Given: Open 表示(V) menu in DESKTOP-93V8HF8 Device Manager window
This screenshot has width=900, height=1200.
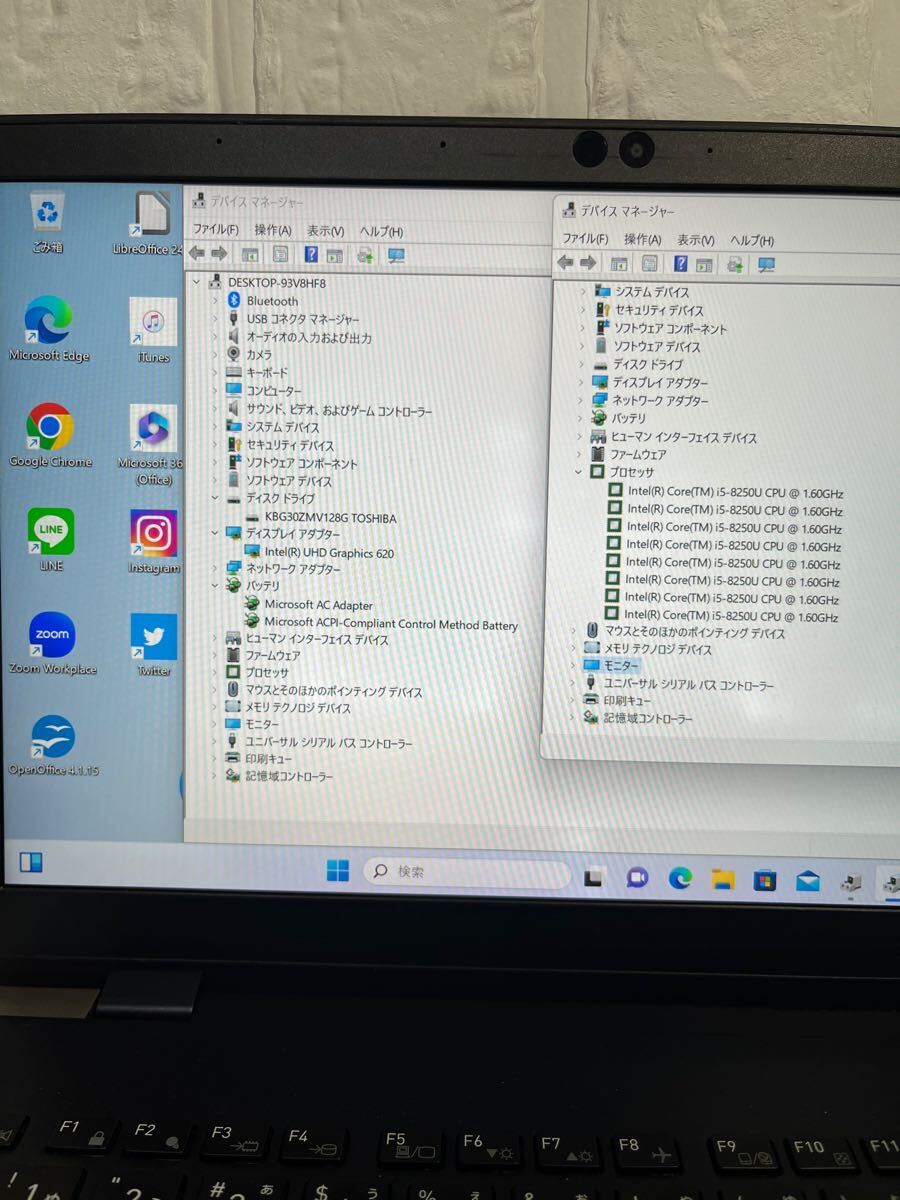Looking at the screenshot, I should click(x=325, y=231).
